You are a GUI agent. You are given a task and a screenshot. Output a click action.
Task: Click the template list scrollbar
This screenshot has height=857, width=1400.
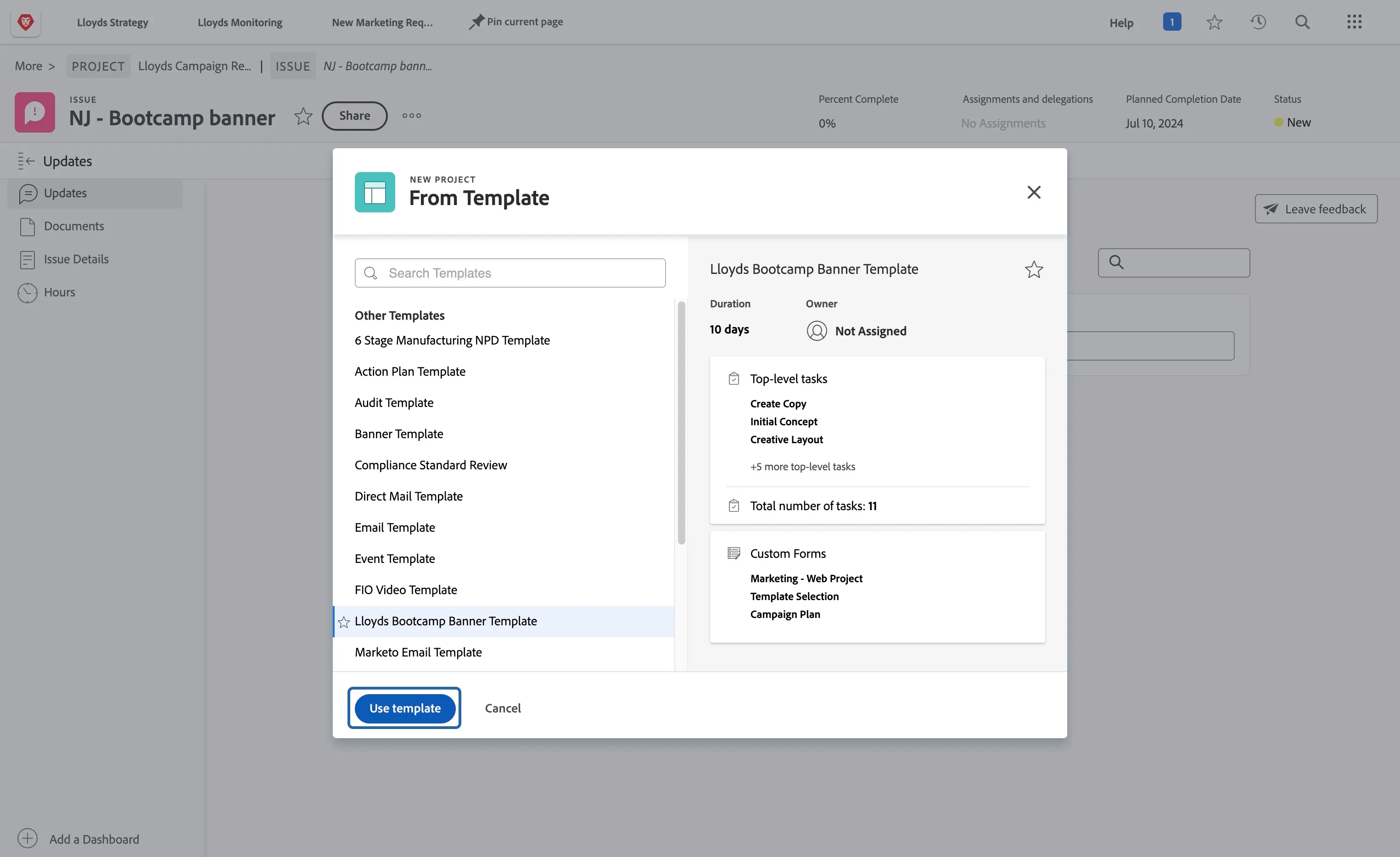[681, 423]
